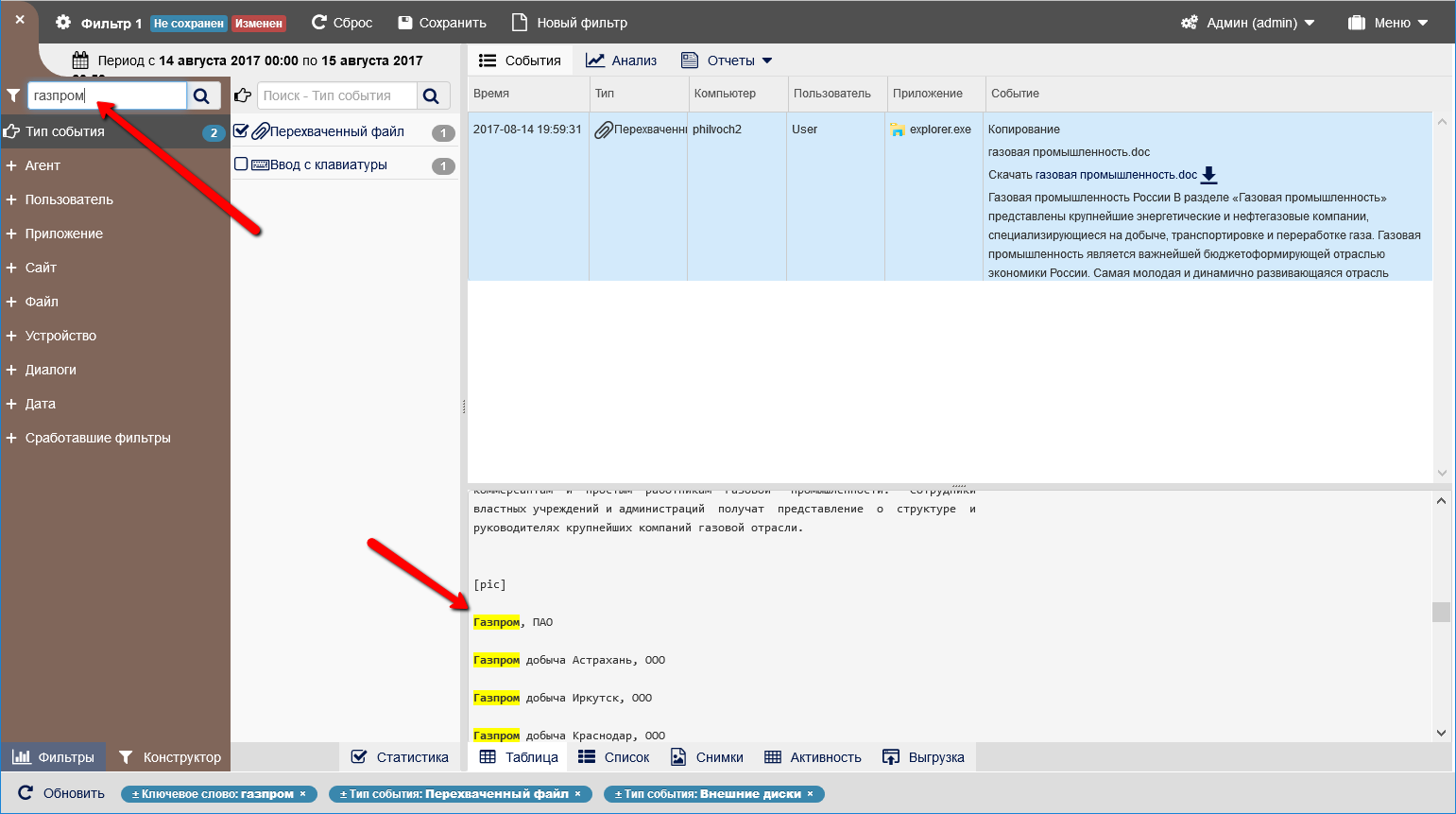The image size is (1456, 814).
Task: Save filter with Сохранить button
Action: pyautogui.click(x=442, y=22)
